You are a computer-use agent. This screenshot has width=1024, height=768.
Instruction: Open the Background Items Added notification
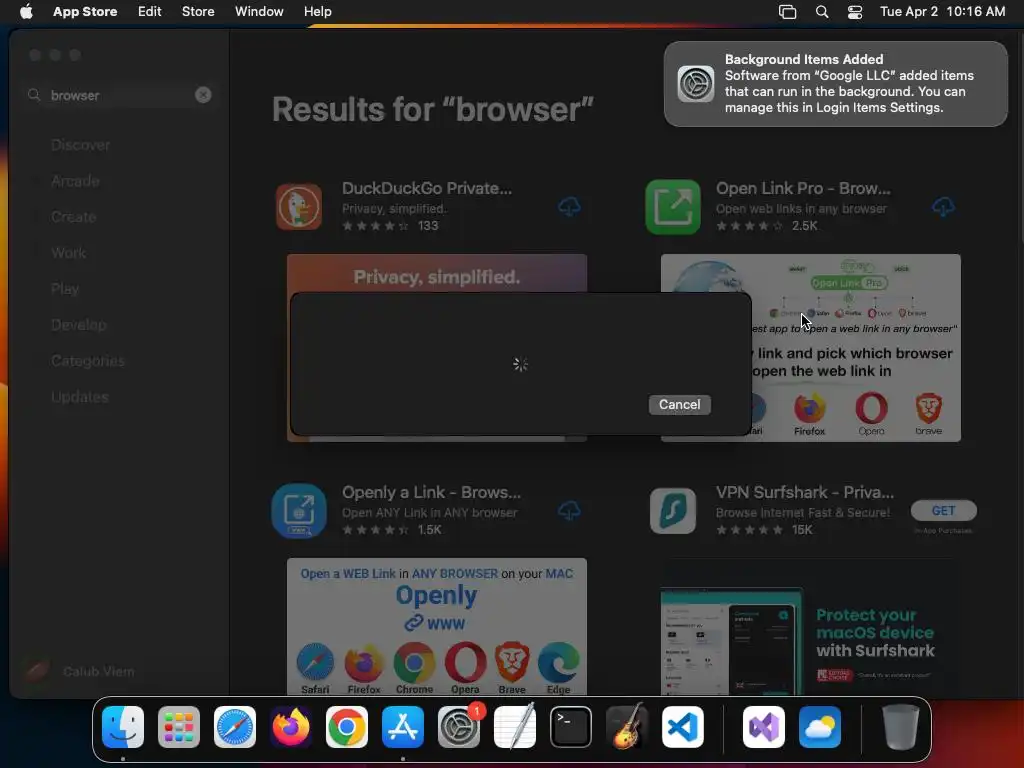[x=835, y=84]
